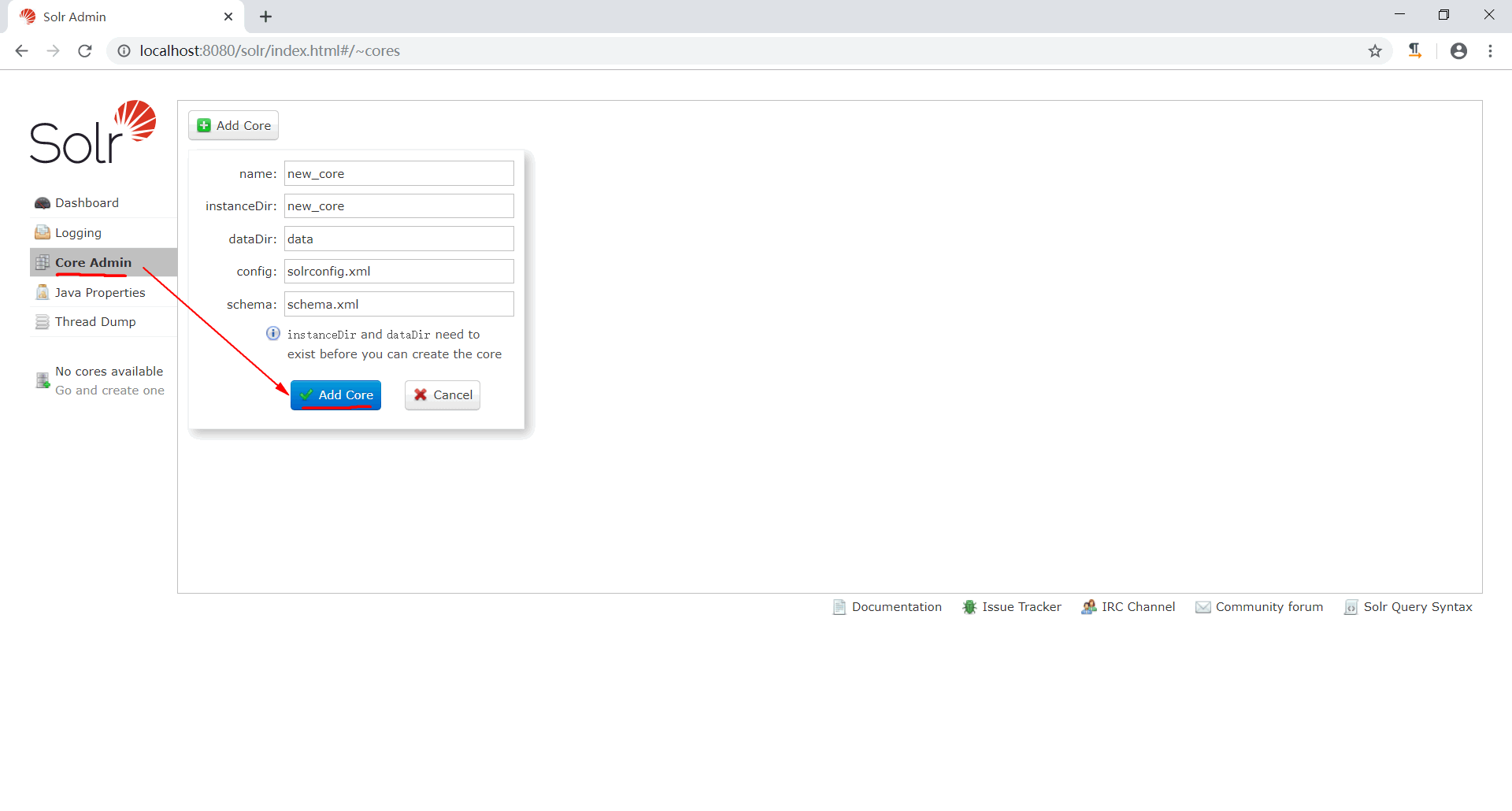Click the dataDir text field
Image resolution: width=1512 pixels, height=811 pixels.
(398, 239)
